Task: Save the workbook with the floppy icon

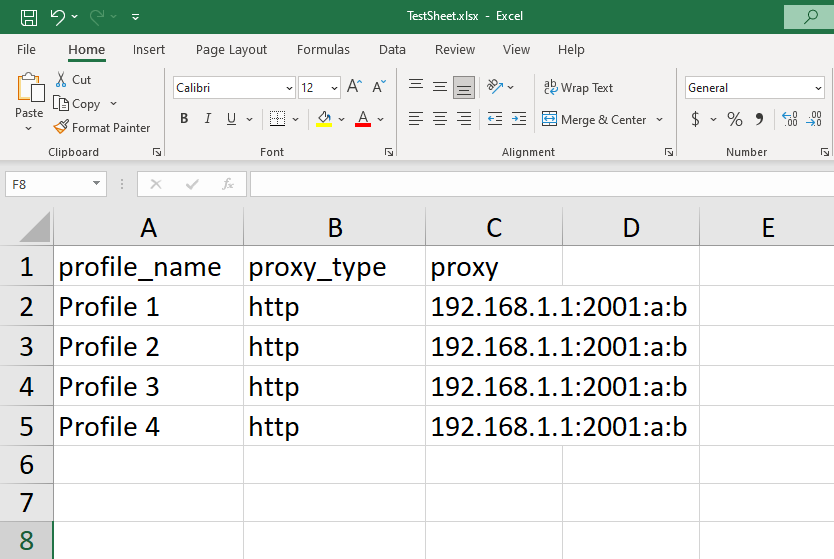Action: (29, 17)
